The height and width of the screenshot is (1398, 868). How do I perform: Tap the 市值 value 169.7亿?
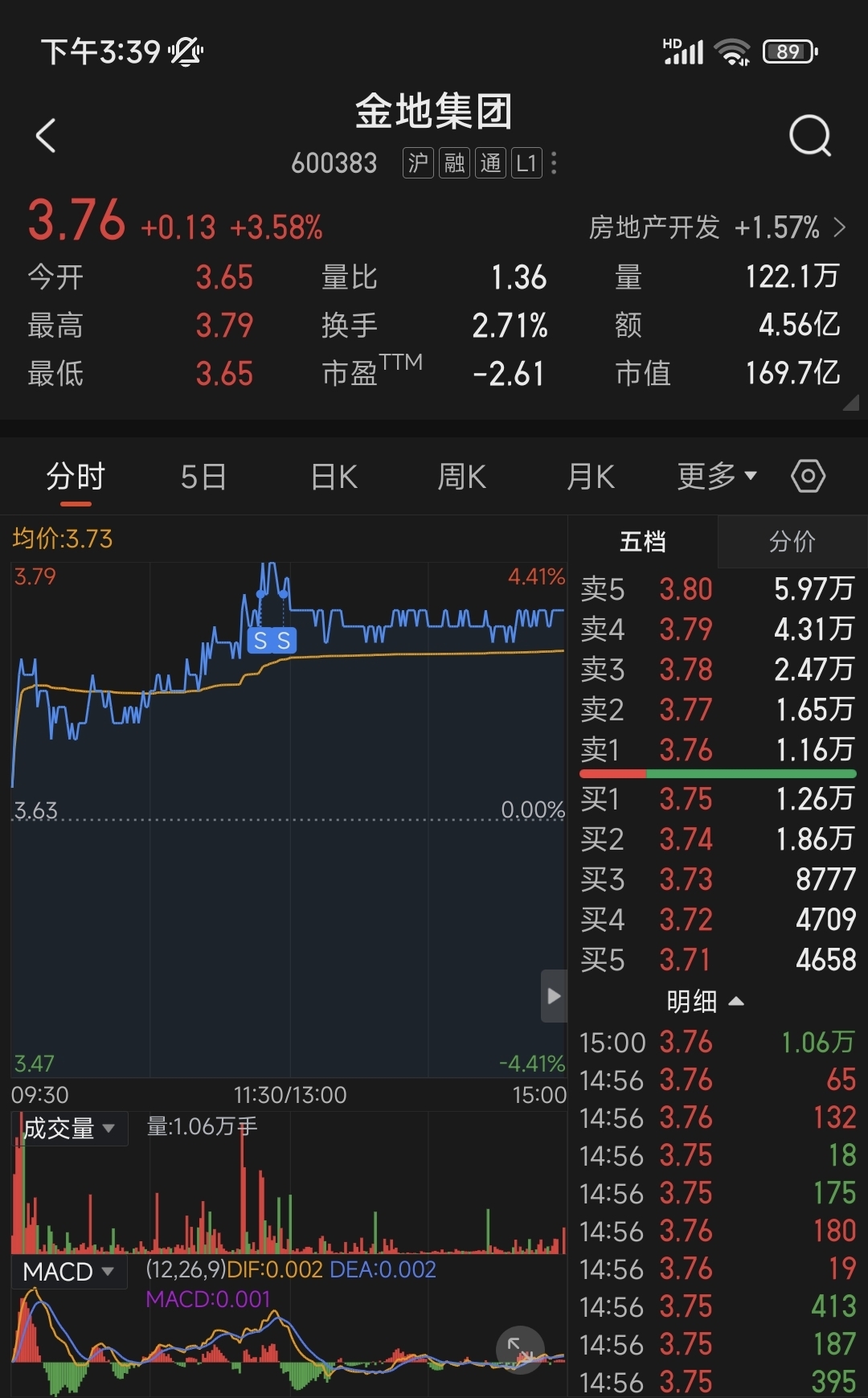[x=792, y=373]
